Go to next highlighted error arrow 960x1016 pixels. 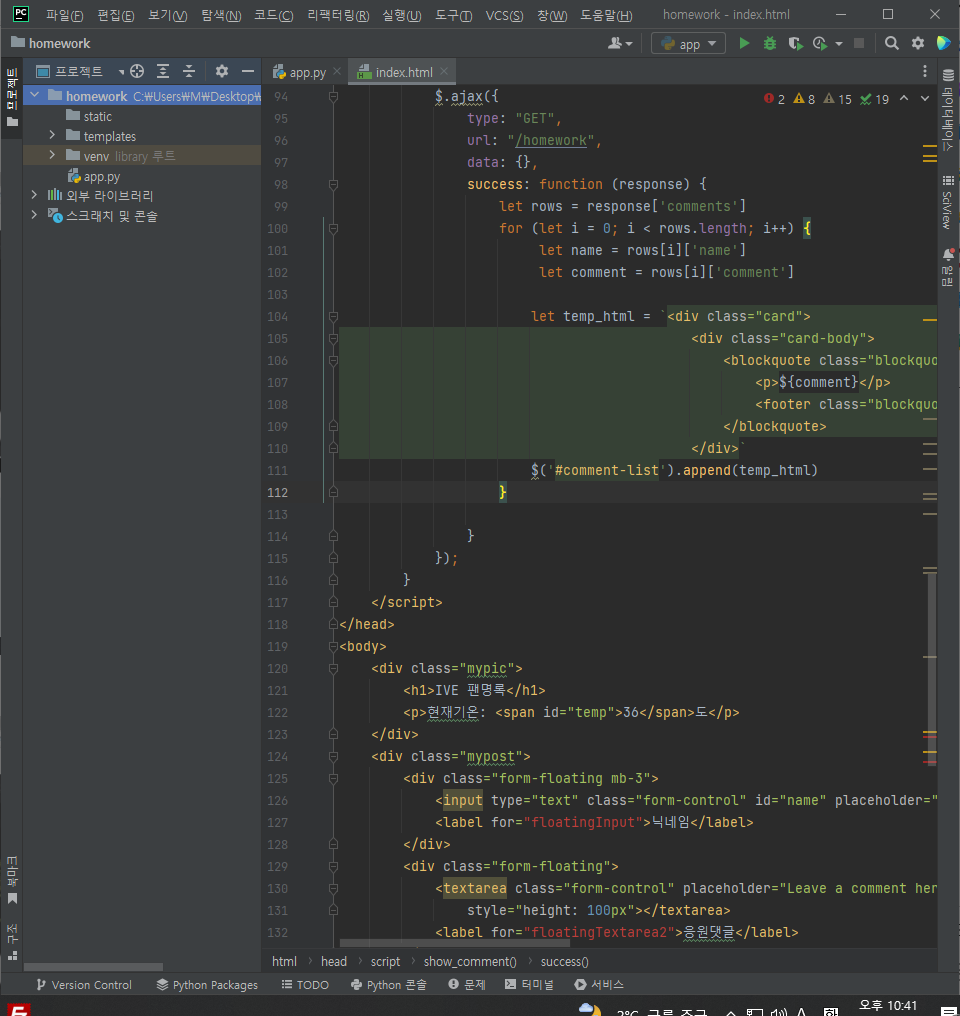925,98
